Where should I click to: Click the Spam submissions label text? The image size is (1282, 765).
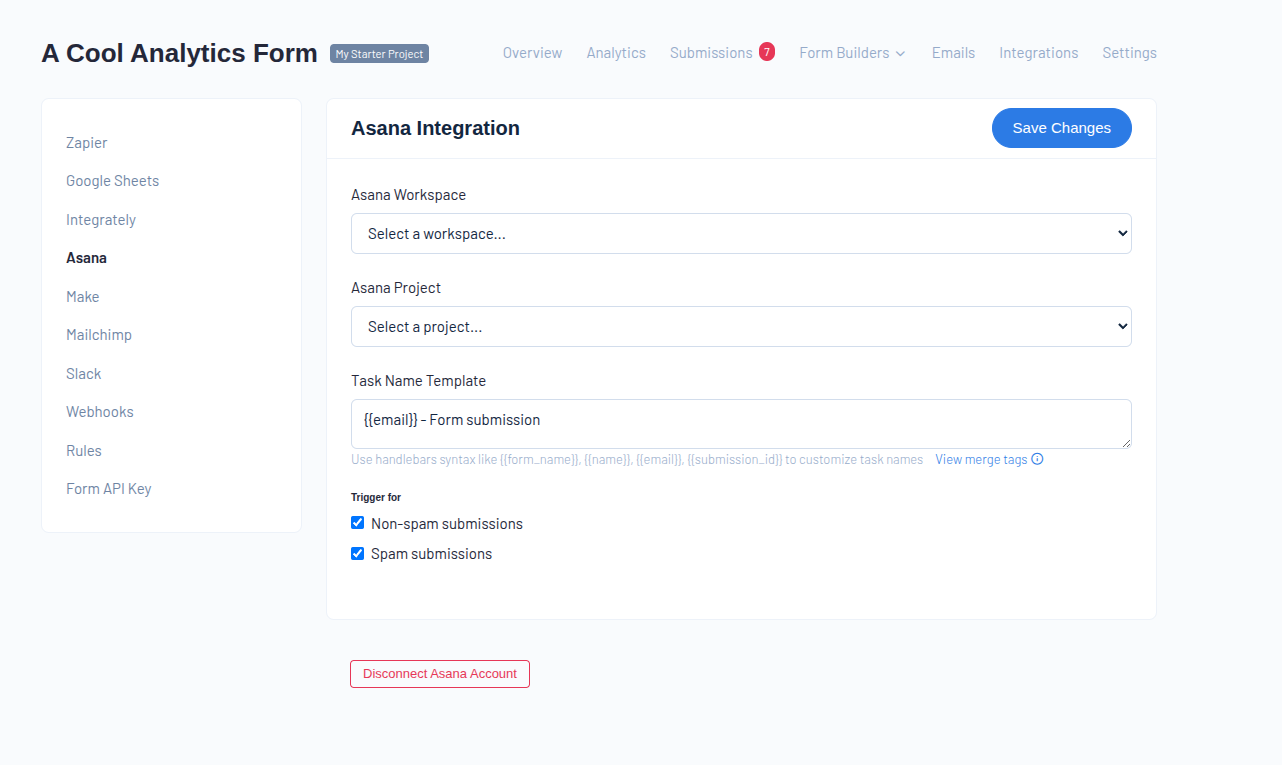[431, 554]
